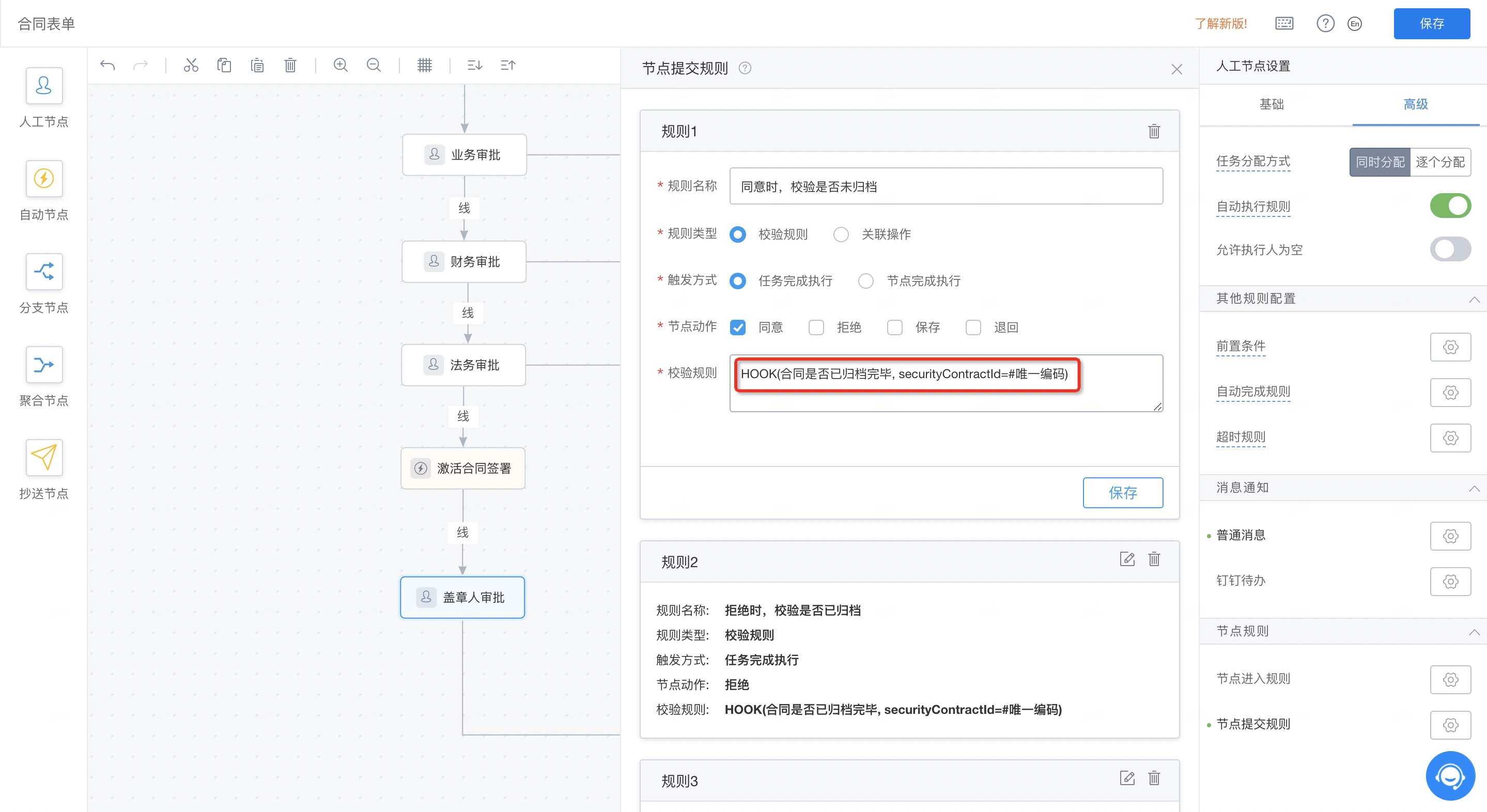Select the 关联操作 rule type radio
The image size is (1487, 812).
841,235
